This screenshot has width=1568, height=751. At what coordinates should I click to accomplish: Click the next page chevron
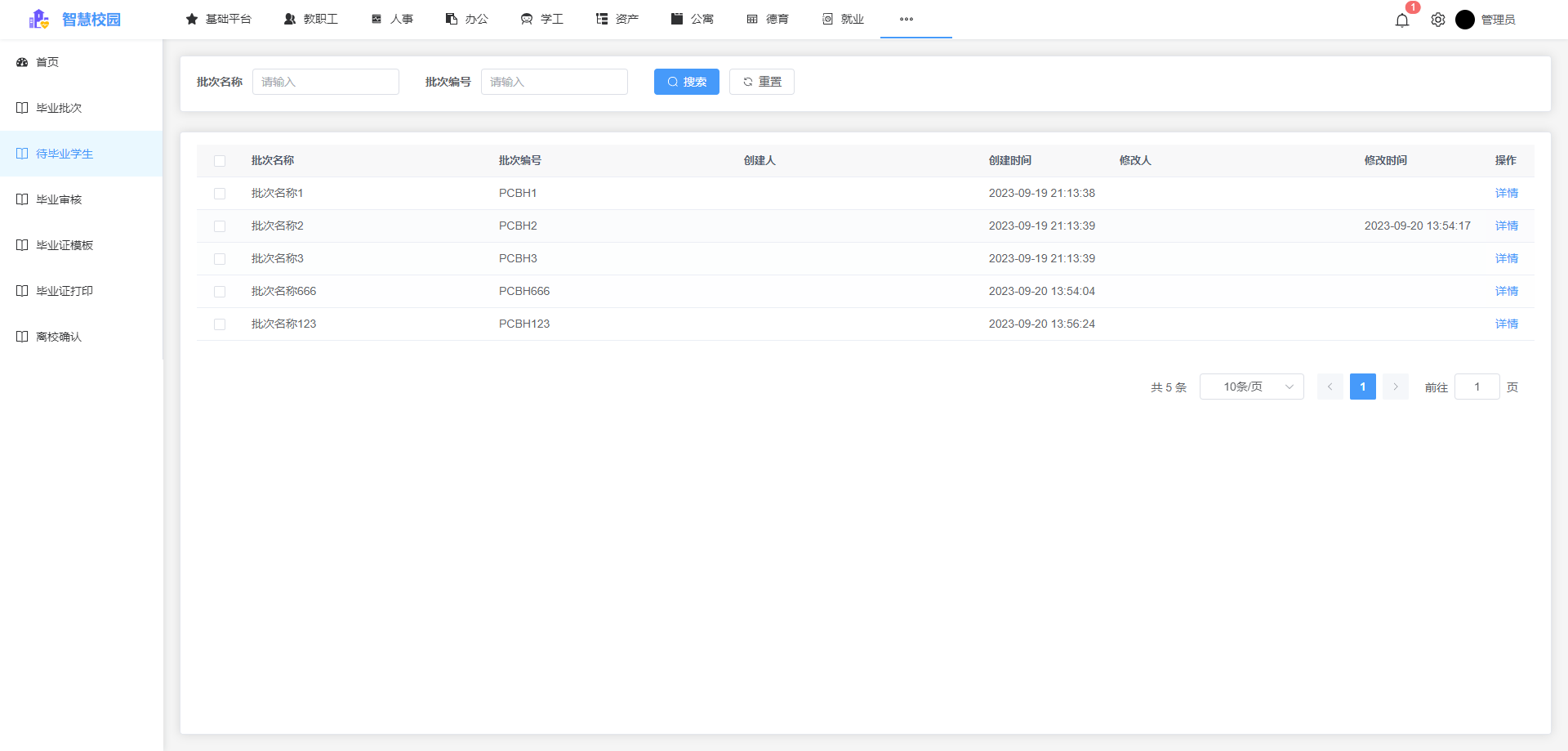tap(1395, 387)
